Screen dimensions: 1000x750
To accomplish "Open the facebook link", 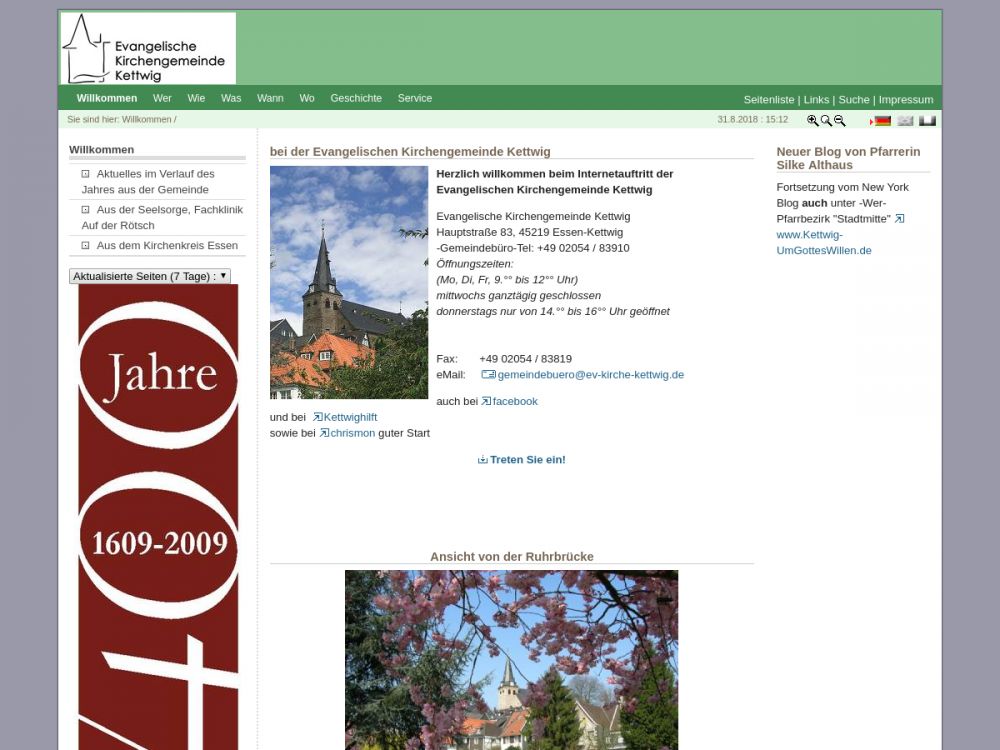I will click(514, 402).
